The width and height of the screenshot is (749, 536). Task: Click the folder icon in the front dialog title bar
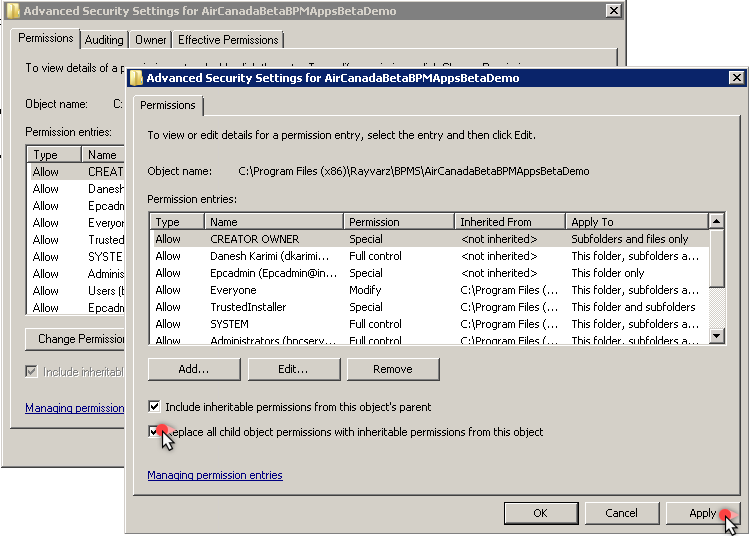point(137,78)
